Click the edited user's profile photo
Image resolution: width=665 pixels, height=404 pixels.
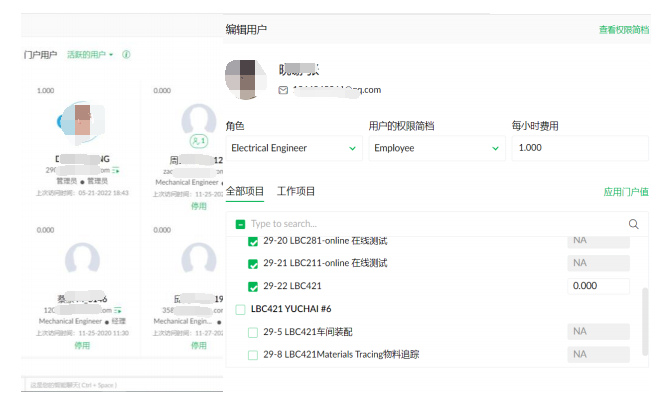click(x=246, y=79)
